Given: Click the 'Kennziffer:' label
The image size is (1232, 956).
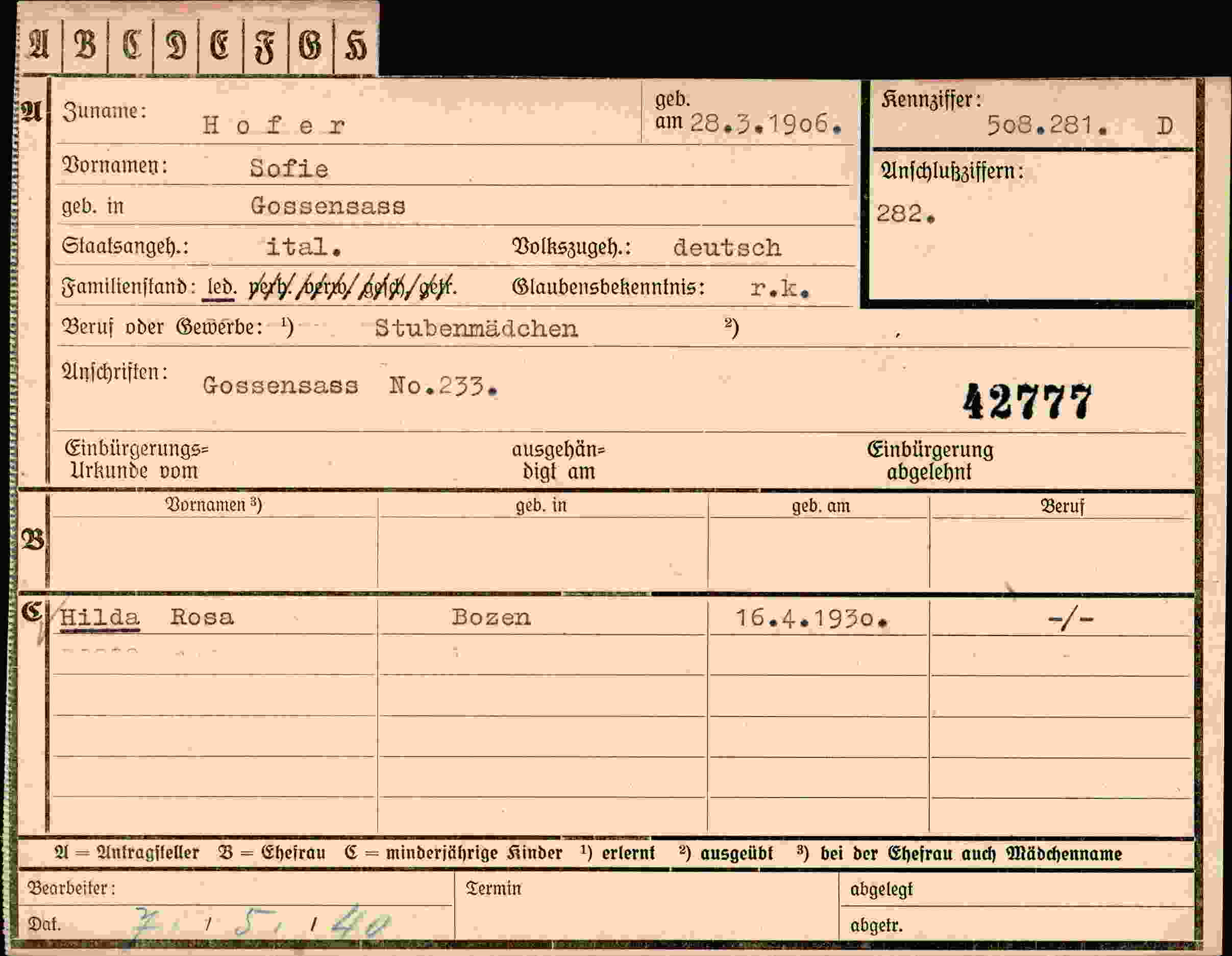Looking at the screenshot, I should click(x=931, y=100).
